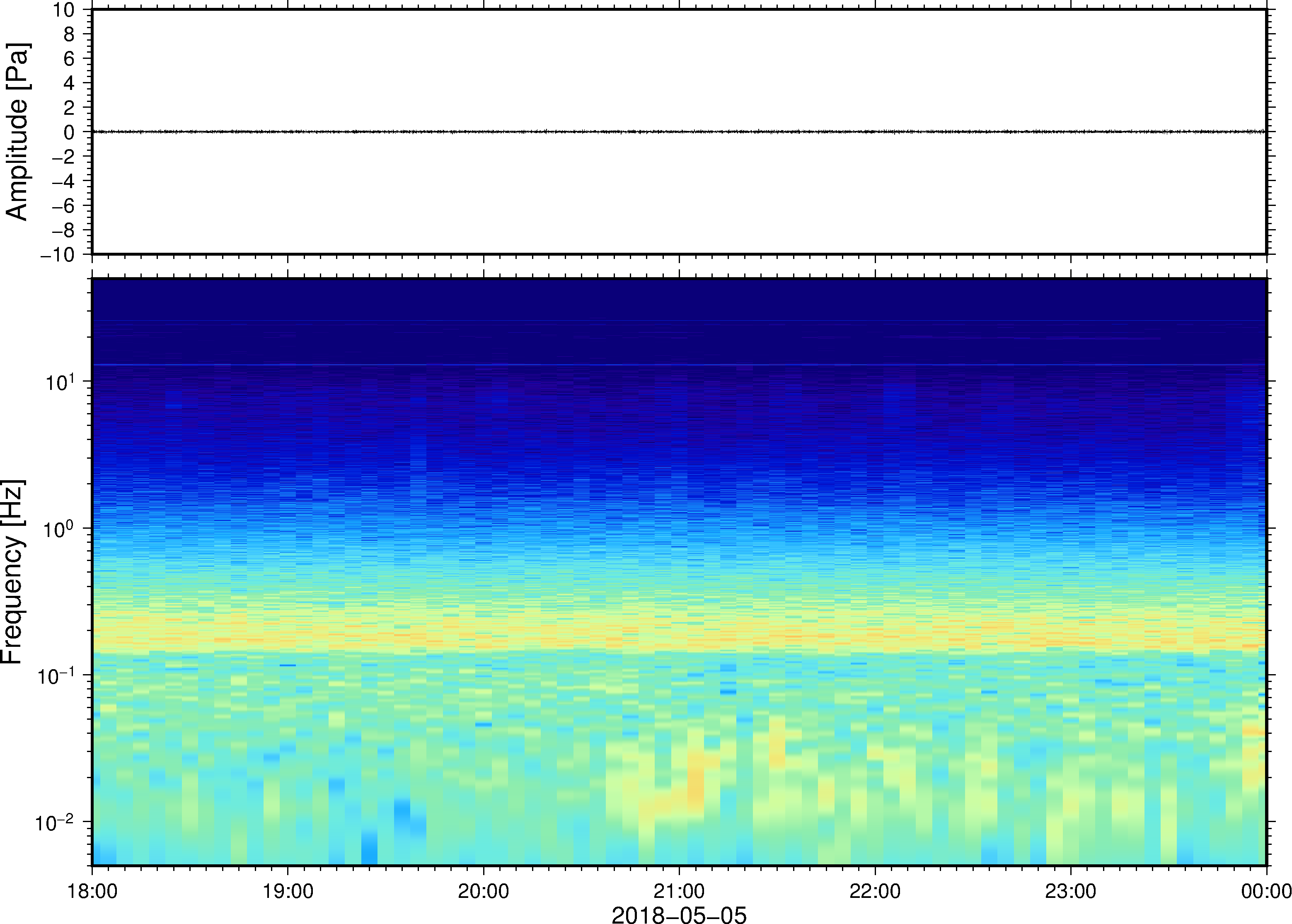The width and height of the screenshot is (1292, 924).
Task: Click the frequency tick label '10¹'
Action: pyautogui.click(x=60, y=382)
